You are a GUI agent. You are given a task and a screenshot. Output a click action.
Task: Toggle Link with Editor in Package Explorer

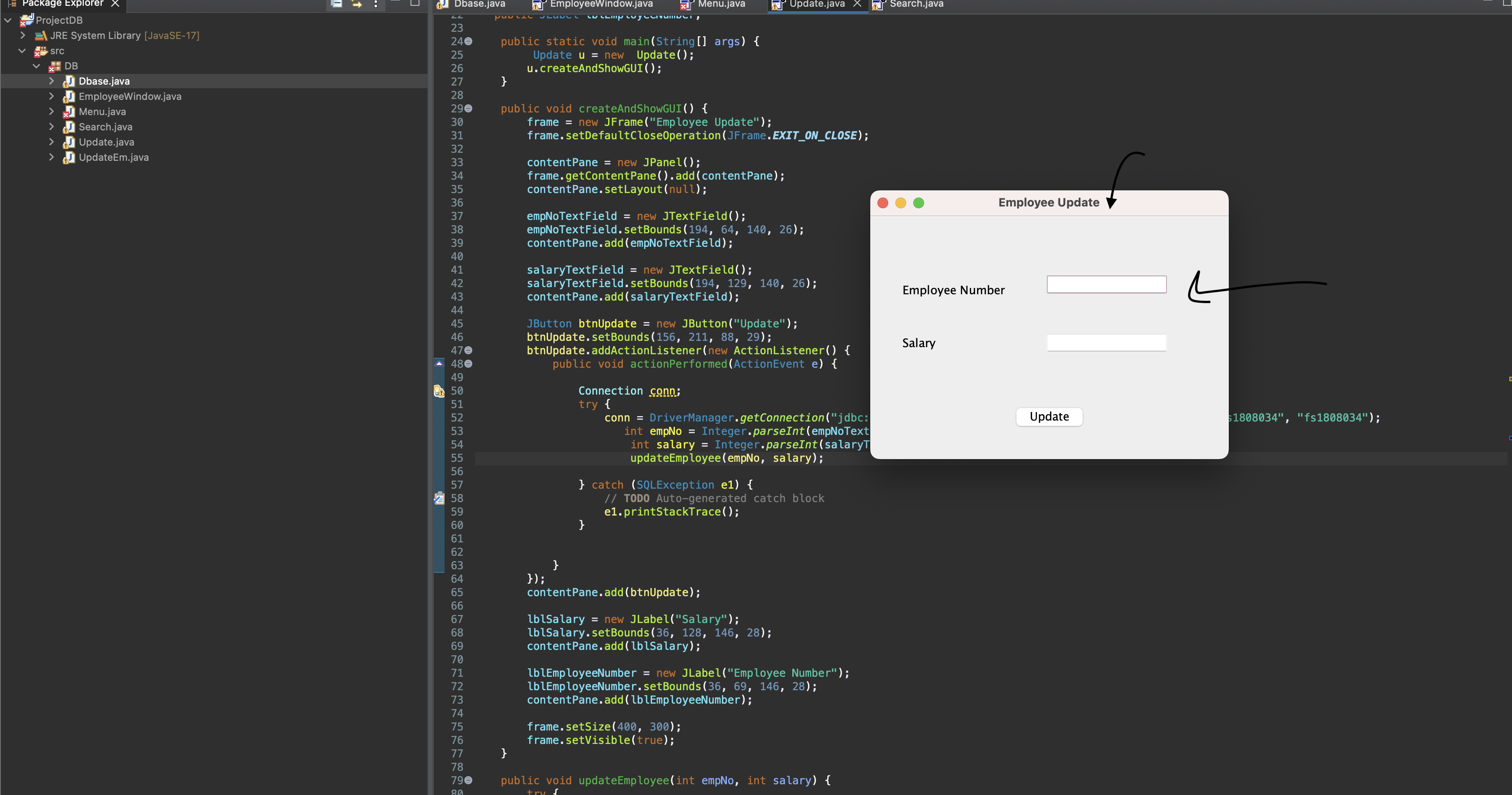point(356,4)
